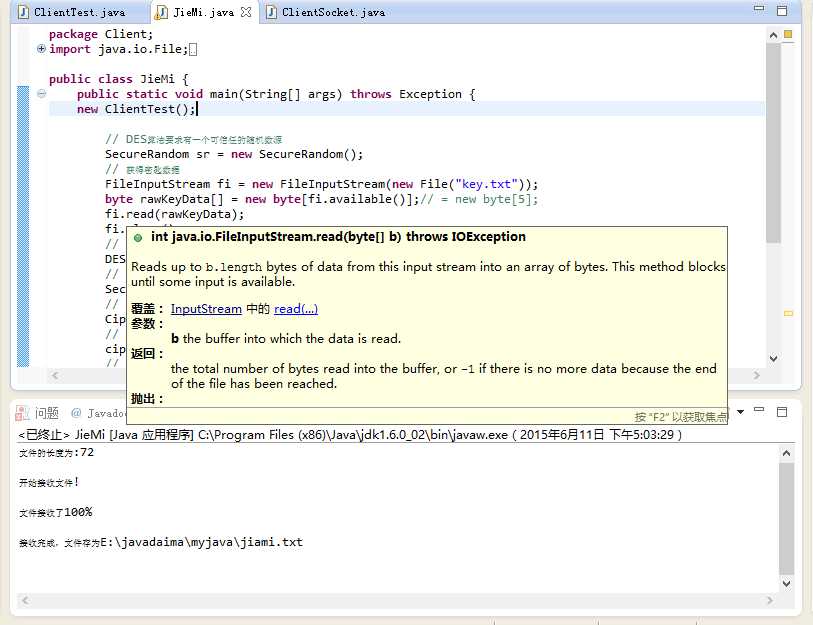813x625 pixels.
Task: Click the console vertical scrollbar thumb
Action: [786, 519]
